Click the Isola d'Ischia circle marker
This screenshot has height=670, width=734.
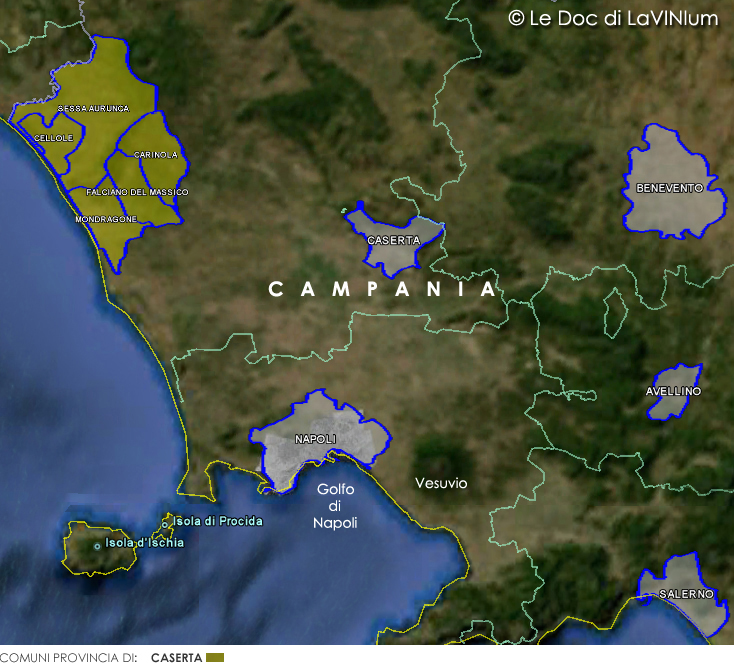[97, 545]
